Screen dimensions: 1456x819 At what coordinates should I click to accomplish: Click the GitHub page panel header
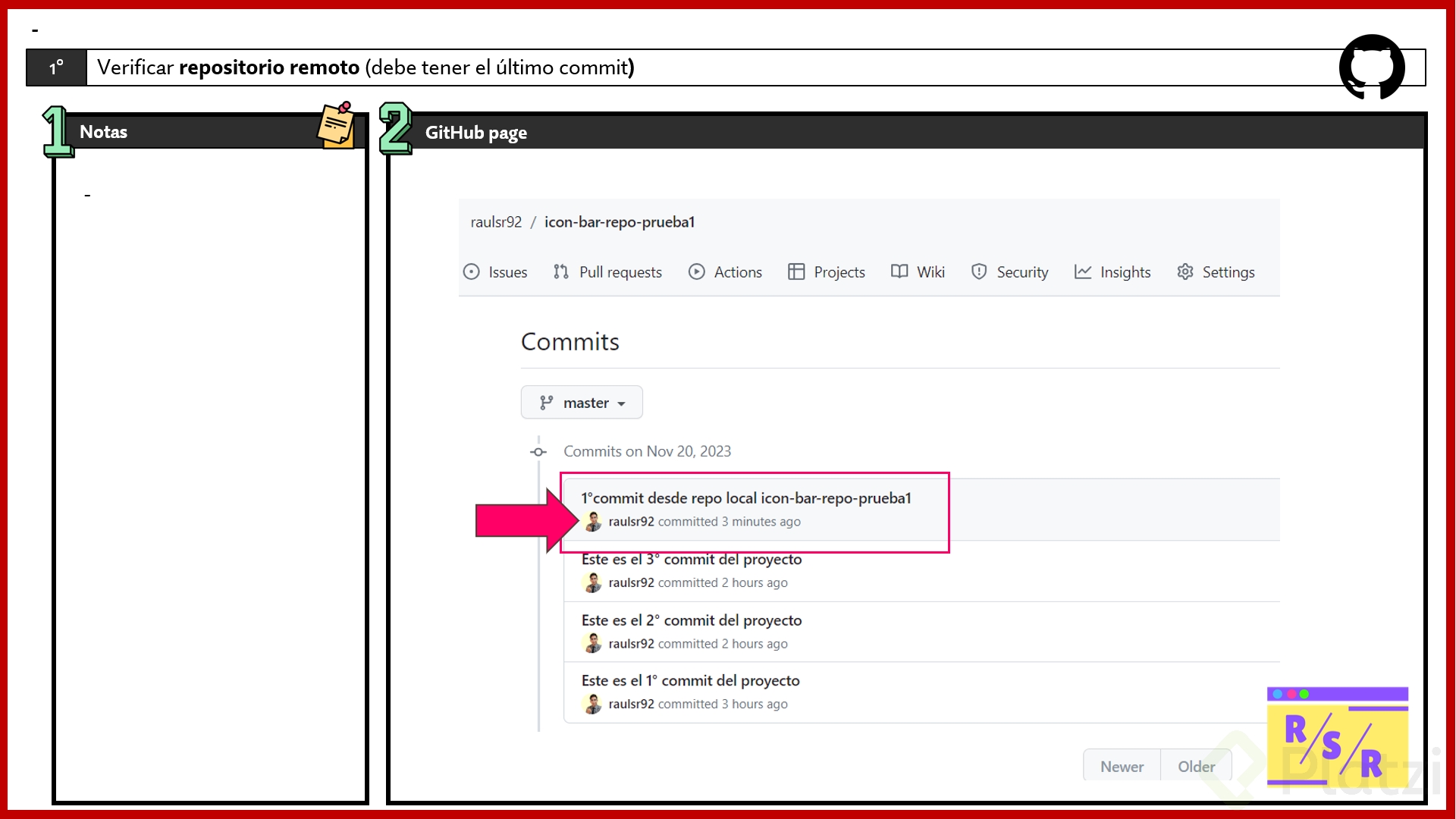[906, 132]
